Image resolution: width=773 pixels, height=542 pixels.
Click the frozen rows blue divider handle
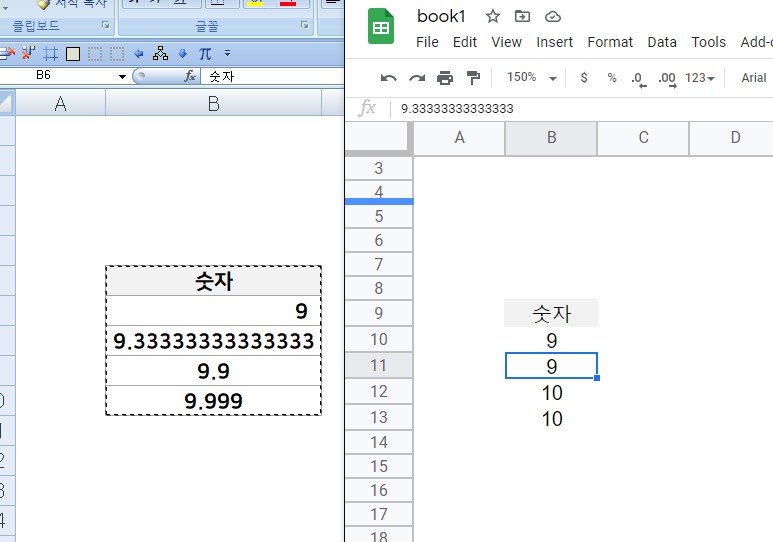click(379, 201)
